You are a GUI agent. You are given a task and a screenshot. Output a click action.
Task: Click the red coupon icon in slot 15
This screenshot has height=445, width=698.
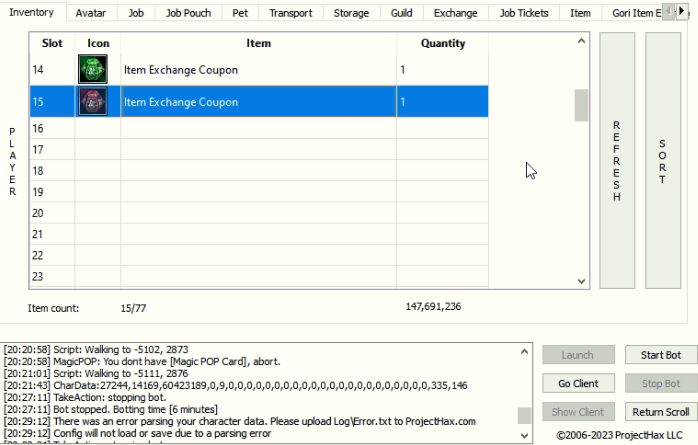[x=93, y=102]
